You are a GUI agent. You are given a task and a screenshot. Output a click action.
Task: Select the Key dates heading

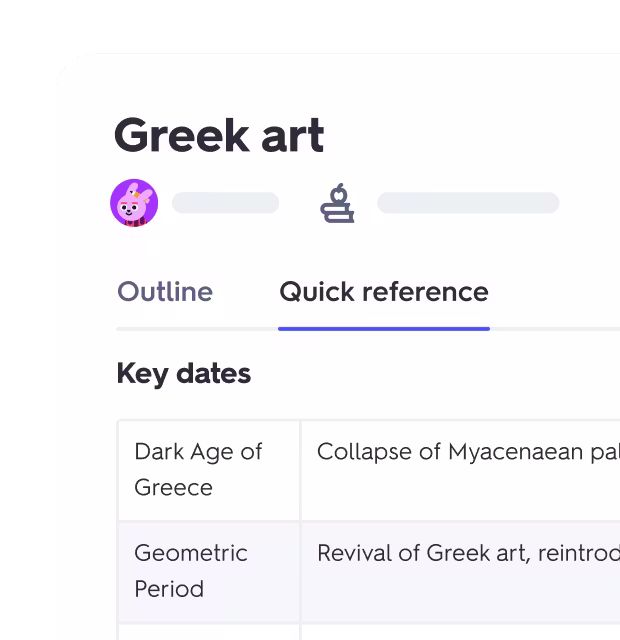click(184, 374)
